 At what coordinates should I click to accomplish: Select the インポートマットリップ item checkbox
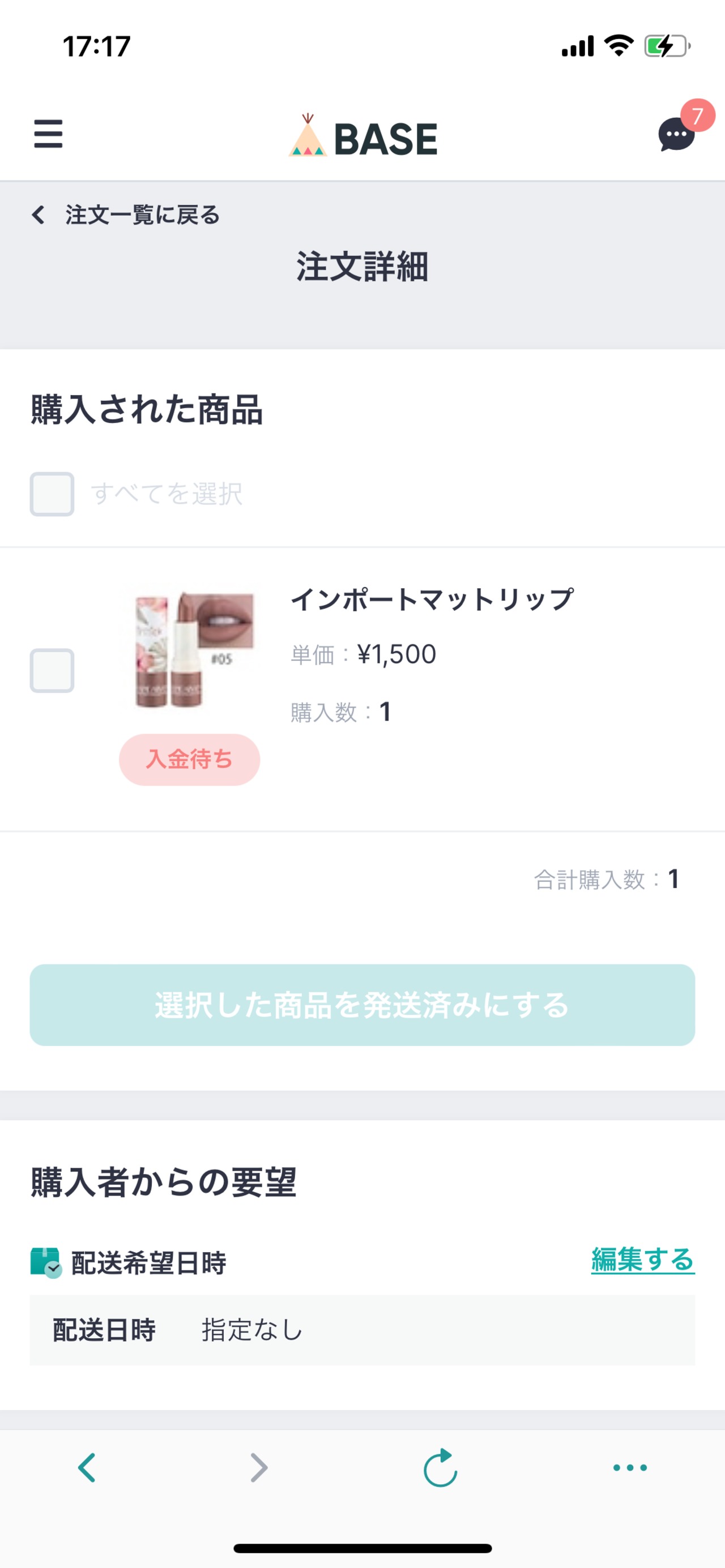pyautogui.click(x=53, y=670)
